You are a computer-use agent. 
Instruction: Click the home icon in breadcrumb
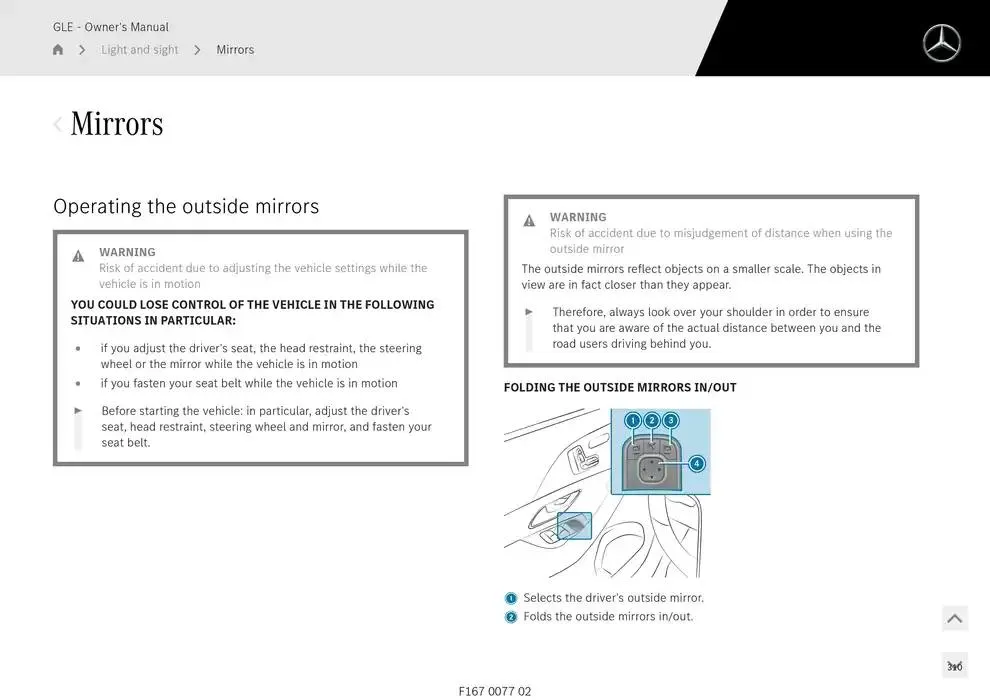click(x=58, y=50)
